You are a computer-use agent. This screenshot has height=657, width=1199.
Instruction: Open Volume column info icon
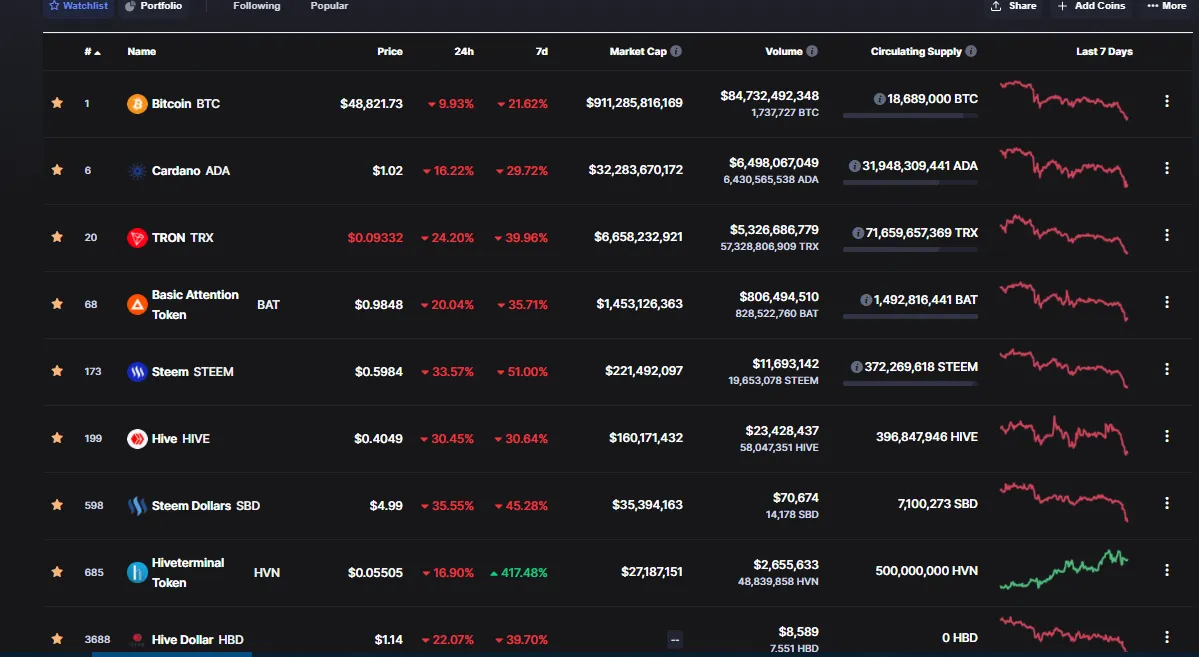pyautogui.click(x=812, y=51)
